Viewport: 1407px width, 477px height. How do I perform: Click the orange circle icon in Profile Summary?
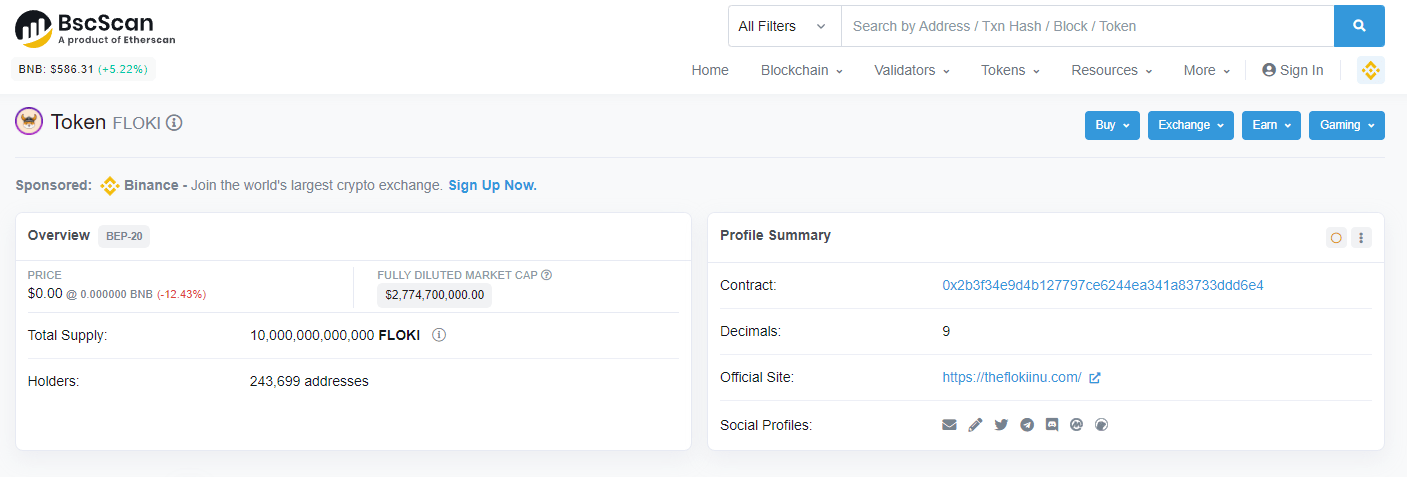(x=1336, y=238)
